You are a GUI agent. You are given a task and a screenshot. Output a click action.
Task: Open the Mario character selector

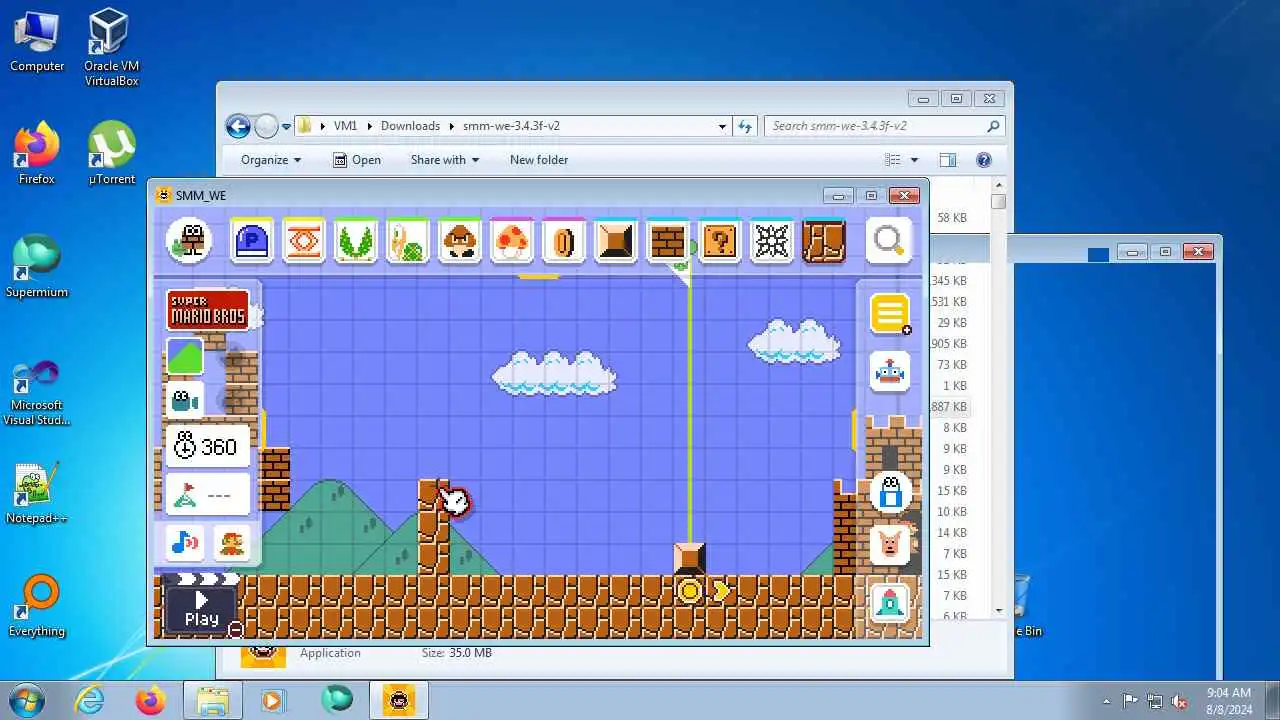(231, 543)
